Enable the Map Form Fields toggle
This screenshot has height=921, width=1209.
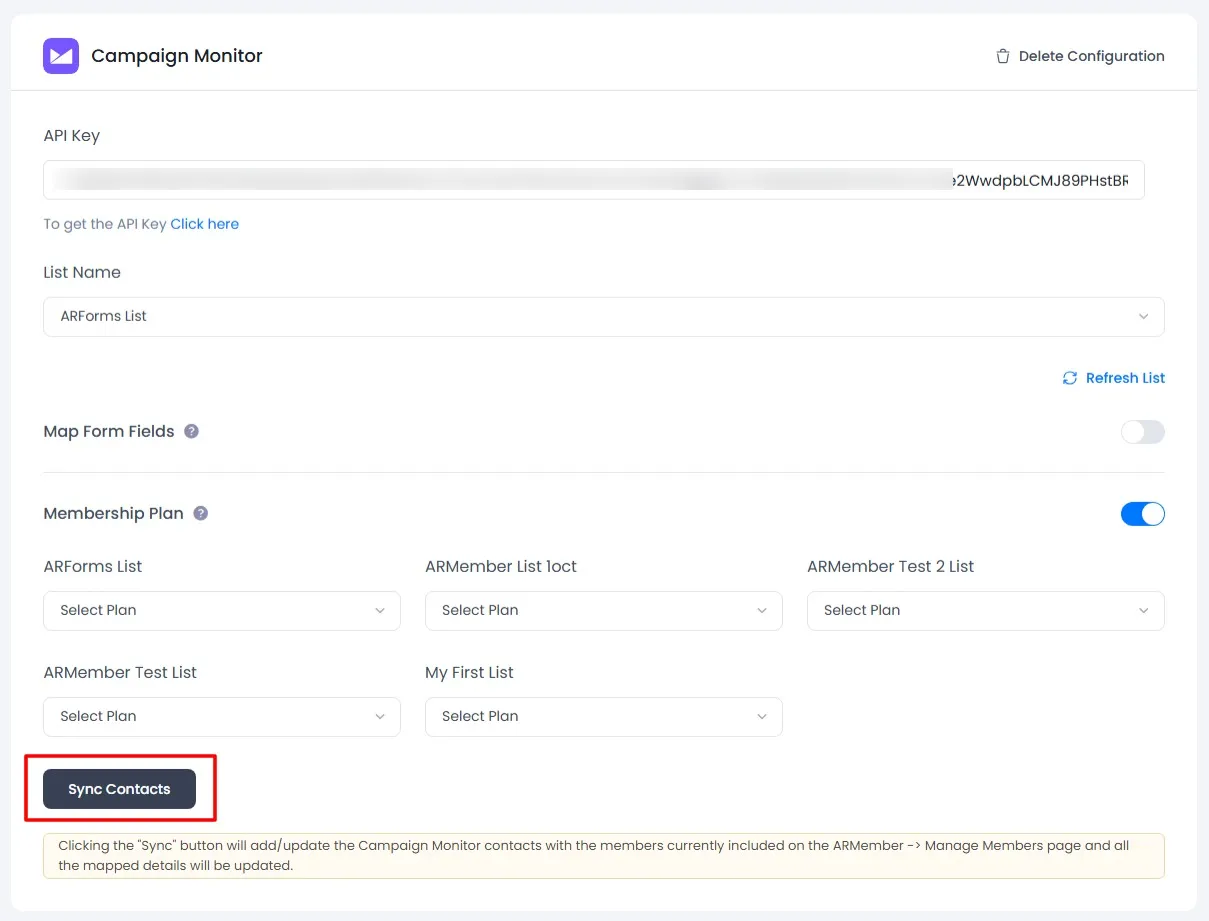click(1142, 432)
